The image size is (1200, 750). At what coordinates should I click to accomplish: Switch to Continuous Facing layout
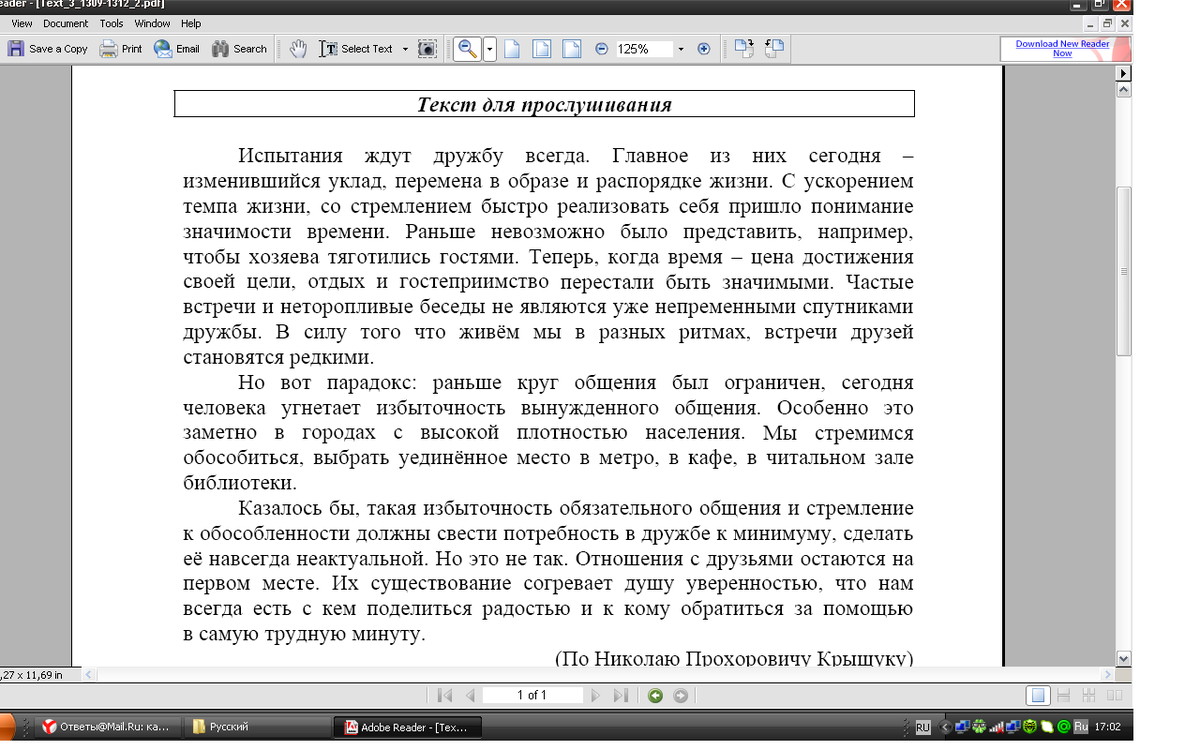click(x=1088, y=695)
